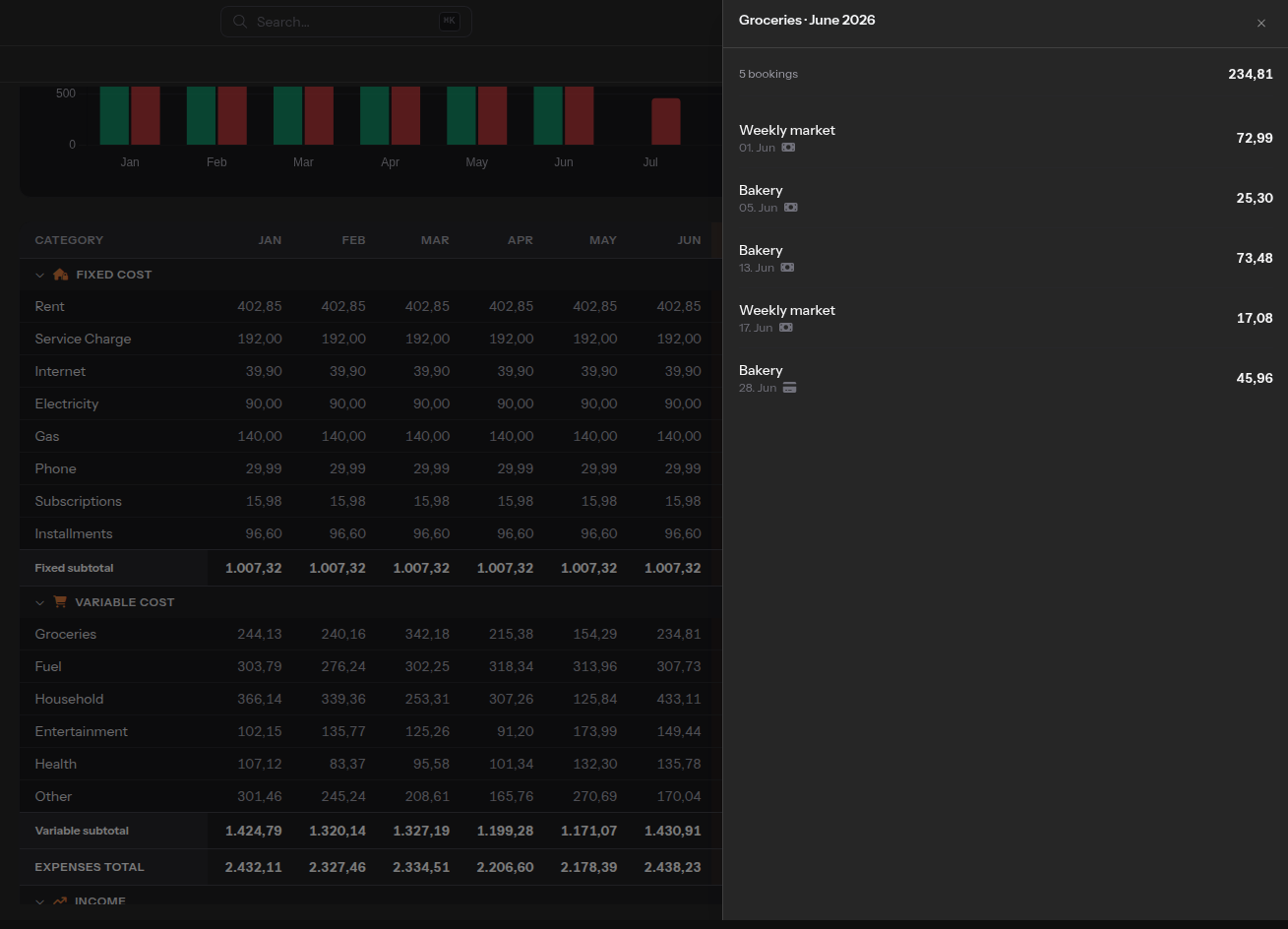Click the EXPENSES TOTAL row label
This screenshot has height=929, width=1288.
point(90,867)
